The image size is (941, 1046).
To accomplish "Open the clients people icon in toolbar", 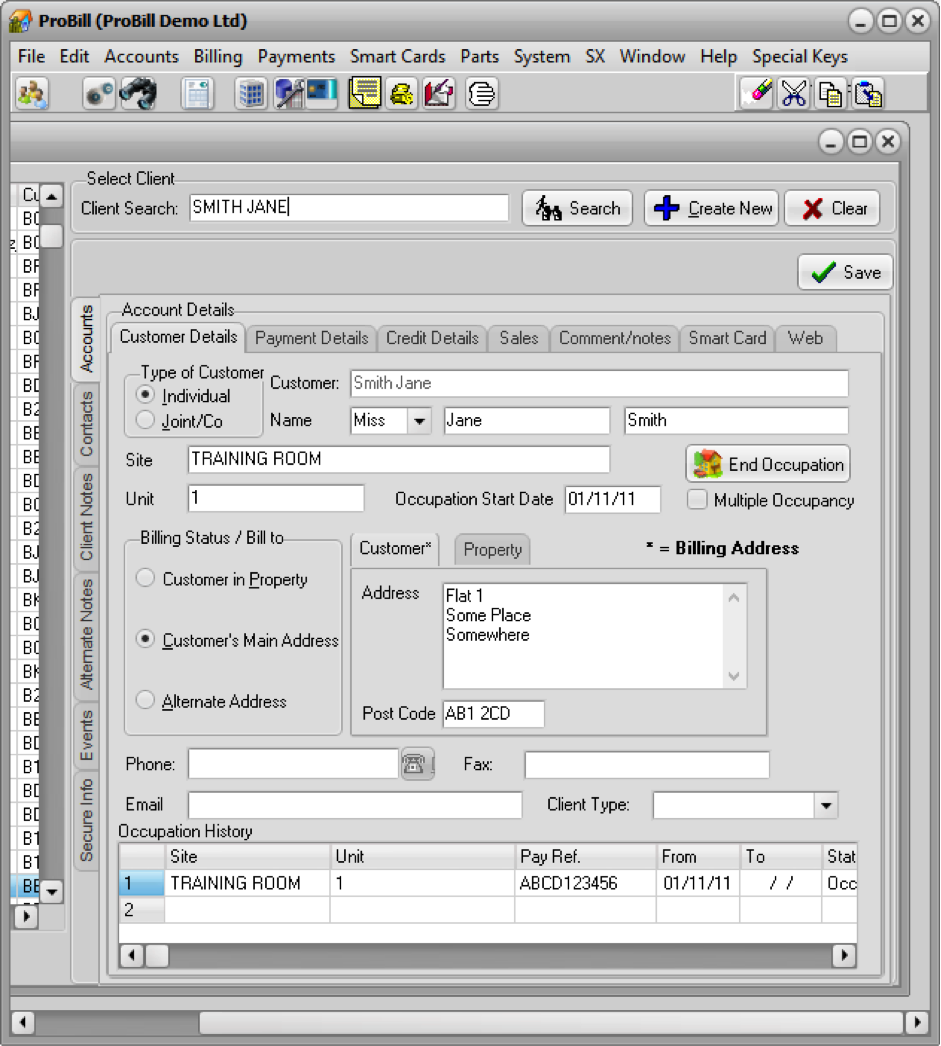I will (32, 93).
